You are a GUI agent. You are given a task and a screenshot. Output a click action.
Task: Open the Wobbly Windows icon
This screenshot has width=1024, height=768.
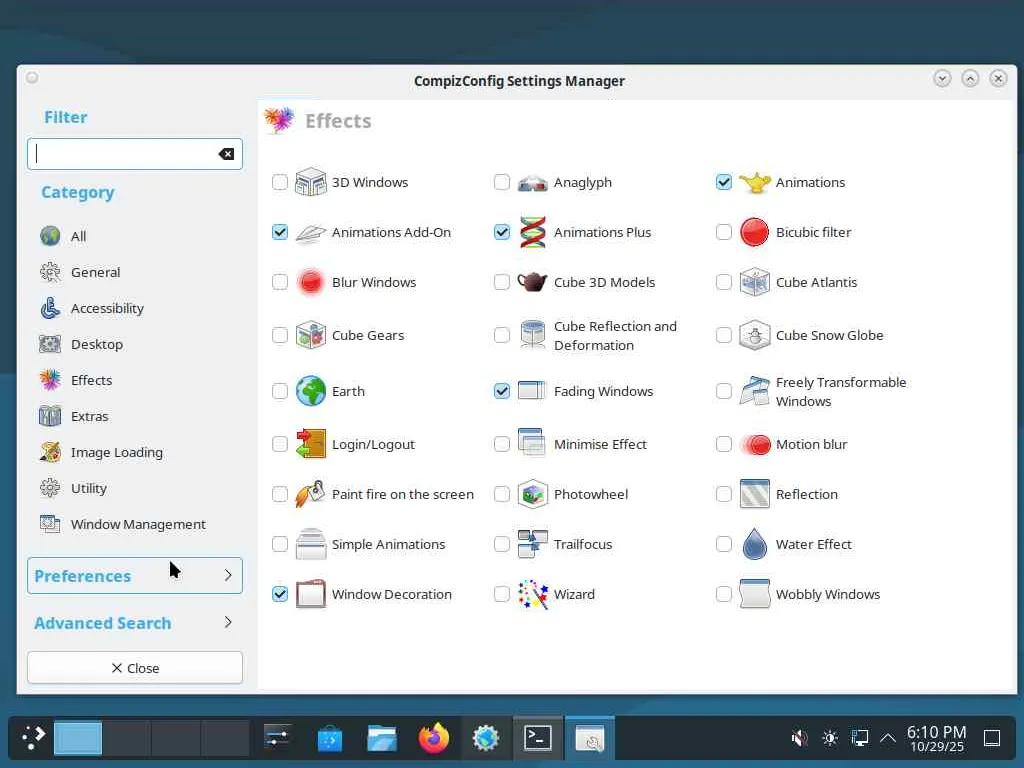pyautogui.click(x=754, y=594)
